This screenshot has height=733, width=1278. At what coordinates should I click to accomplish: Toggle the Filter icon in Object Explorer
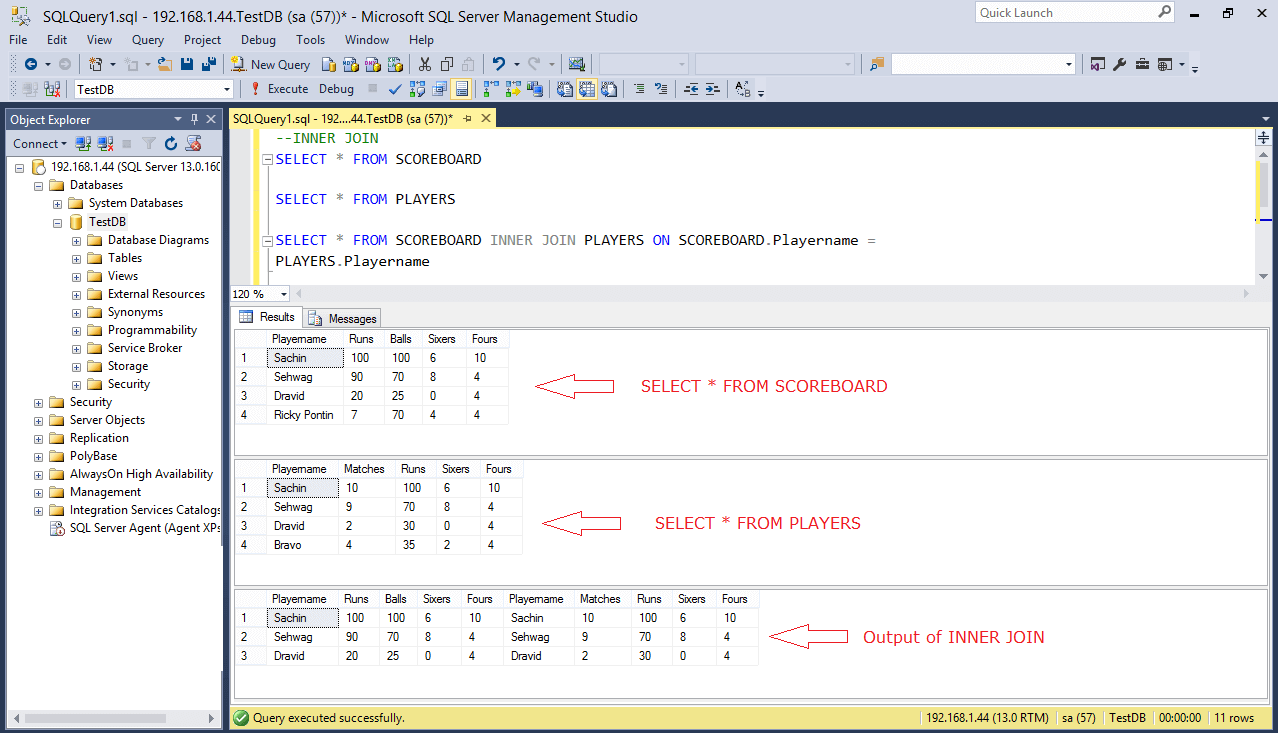(x=149, y=144)
